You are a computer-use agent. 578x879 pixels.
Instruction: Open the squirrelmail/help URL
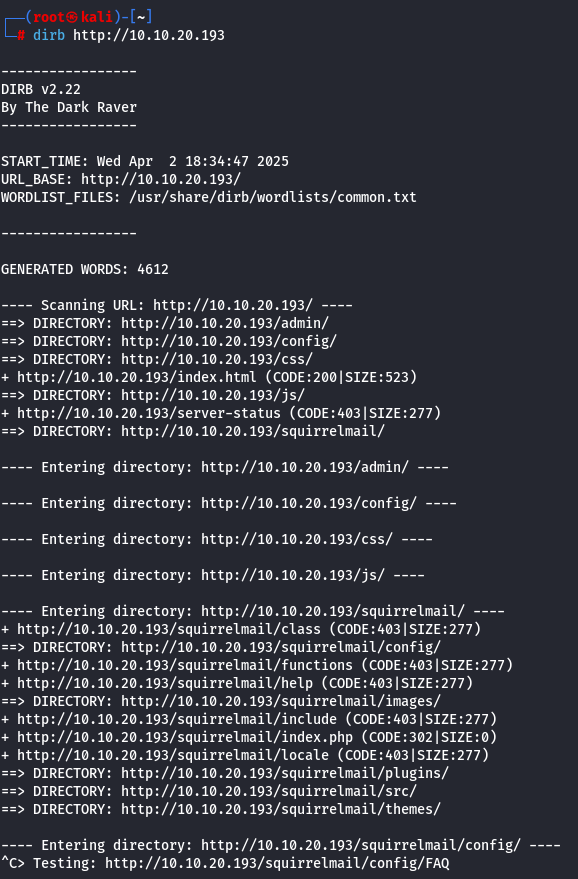(x=165, y=683)
